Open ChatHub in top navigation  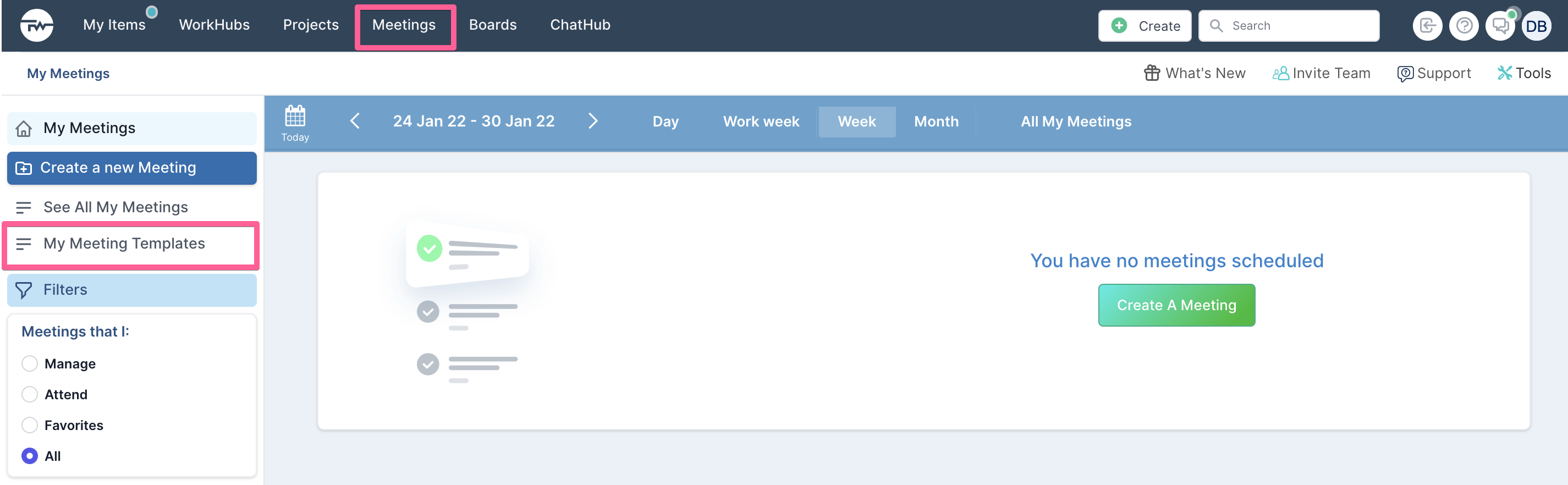point(580,25)
